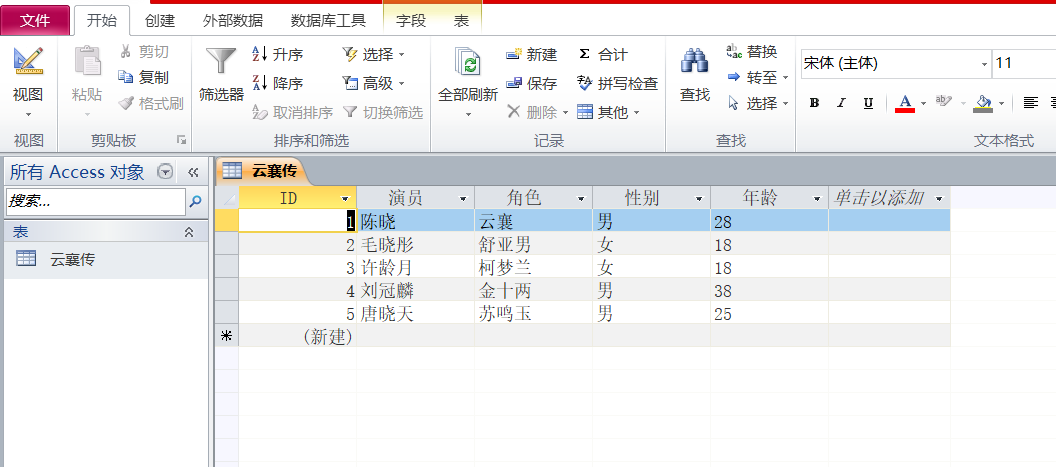The image size is (1056, 467).
Task: Create a record with 新建
Action: [531, 55]
